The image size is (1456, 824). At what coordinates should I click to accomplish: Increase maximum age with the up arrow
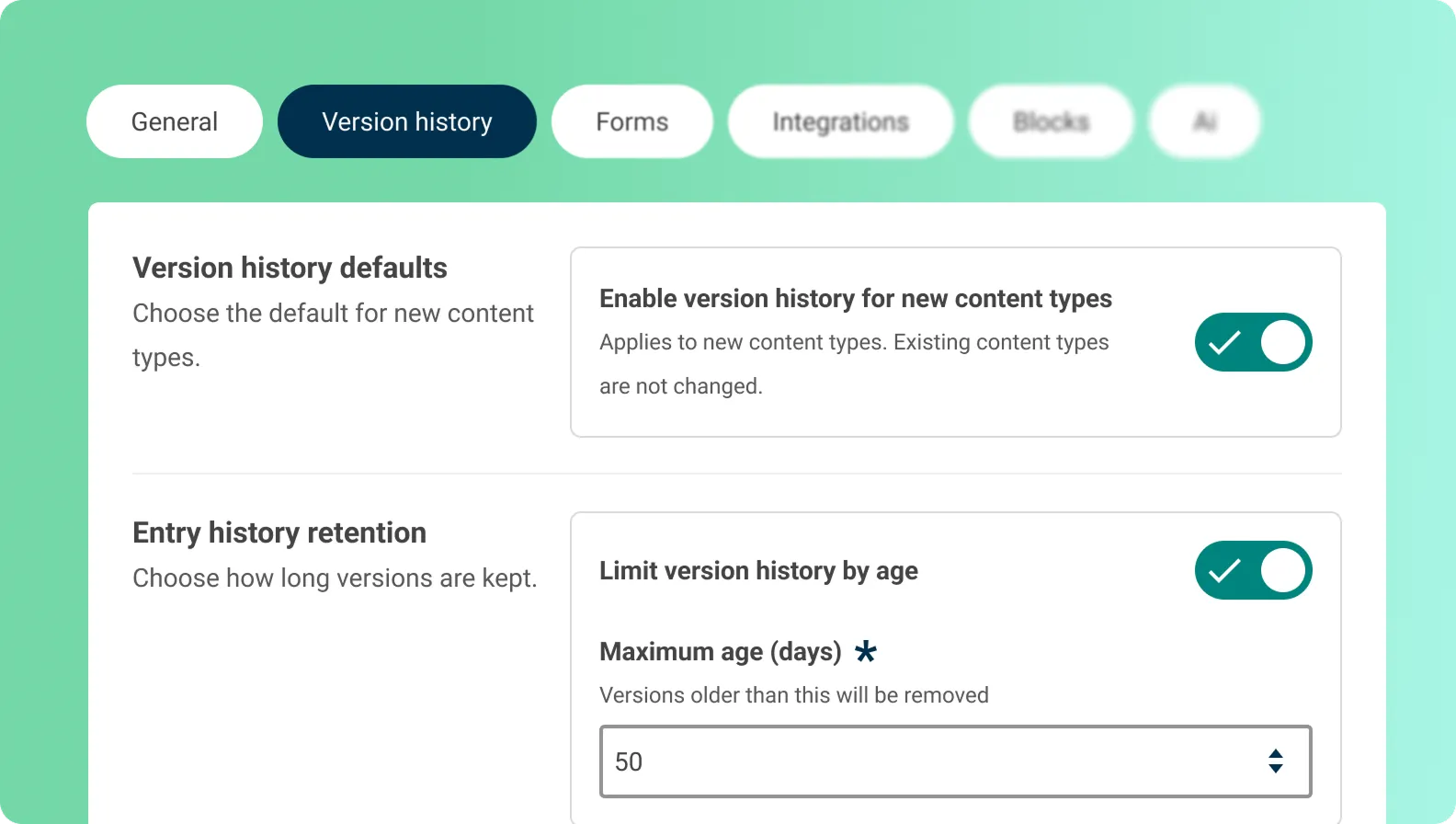coord(1276,753)
